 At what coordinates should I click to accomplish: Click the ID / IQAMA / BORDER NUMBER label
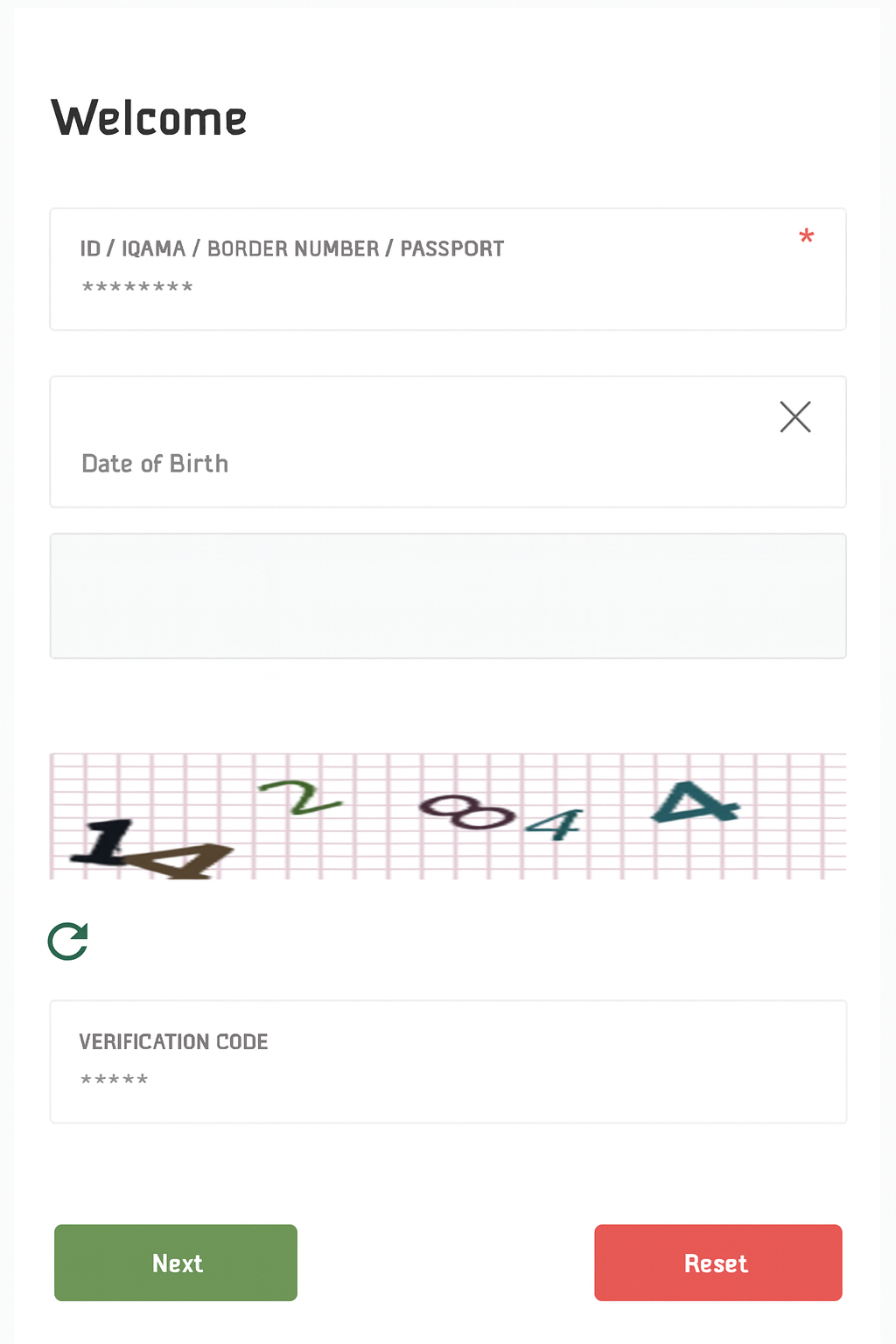(x=291, y=248)
